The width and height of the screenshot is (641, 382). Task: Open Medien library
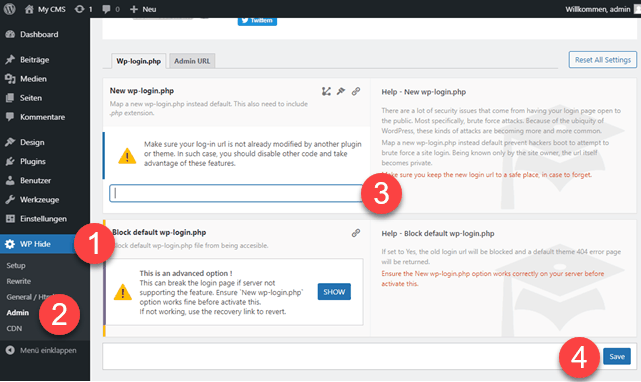coord(34,79)
